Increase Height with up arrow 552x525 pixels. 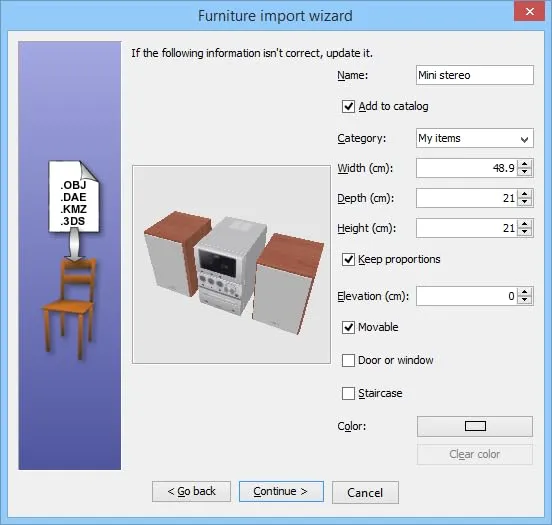click(525, 224)
